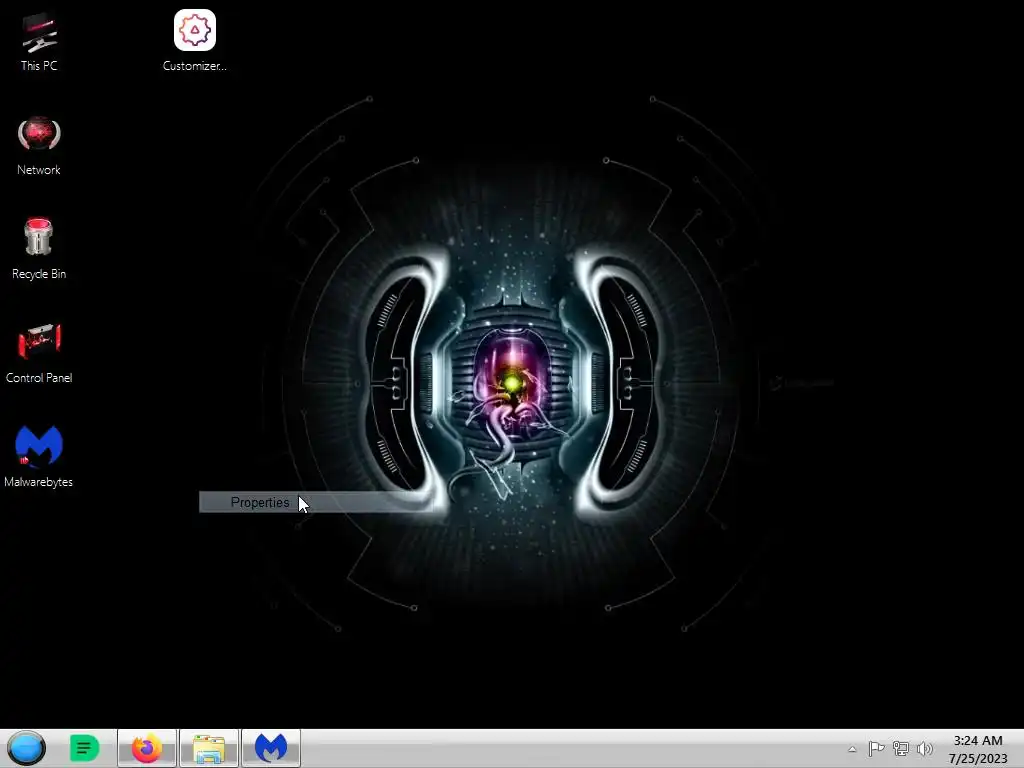Choose Properties in the context menu
The width and height of the screenshot is (1024, 768).
[x=316, y=502]
